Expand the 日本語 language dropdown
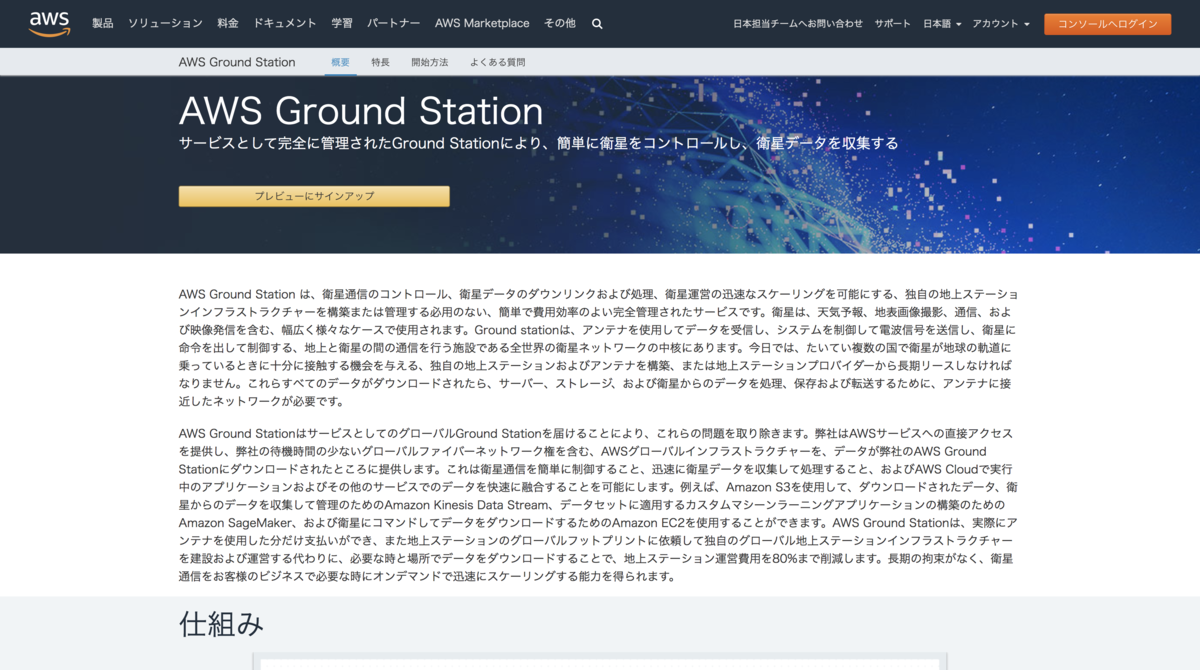This screenshot has width=1200, height=670. click(942, 23)
